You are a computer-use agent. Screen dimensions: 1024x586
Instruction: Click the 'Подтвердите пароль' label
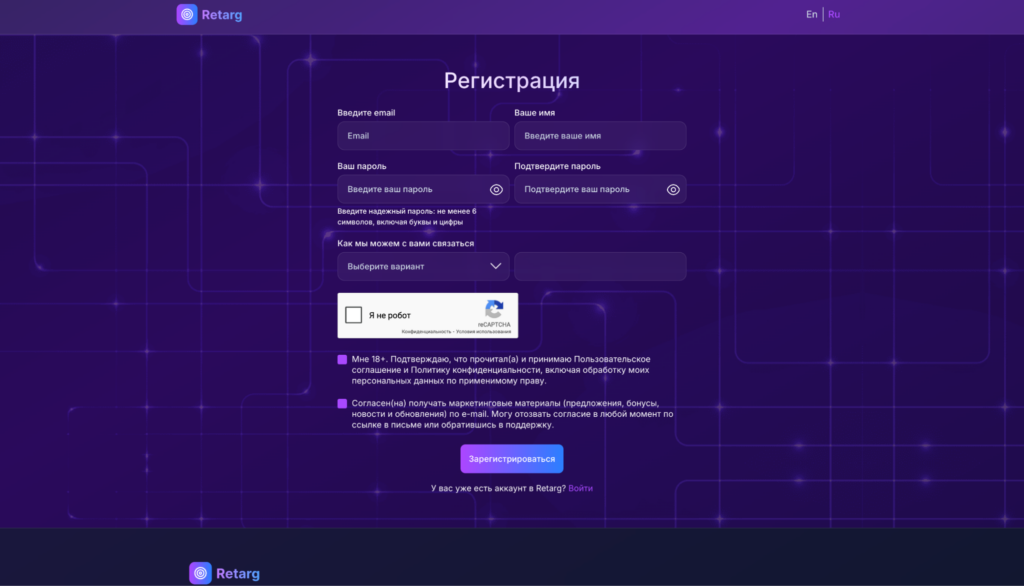557,166
